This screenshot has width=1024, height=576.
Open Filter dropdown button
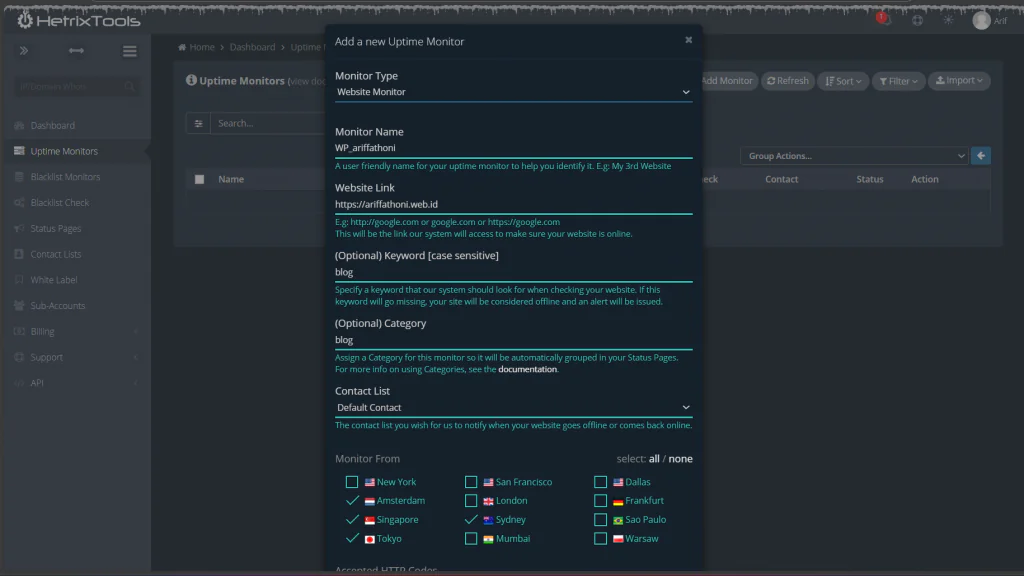(898, 81)
